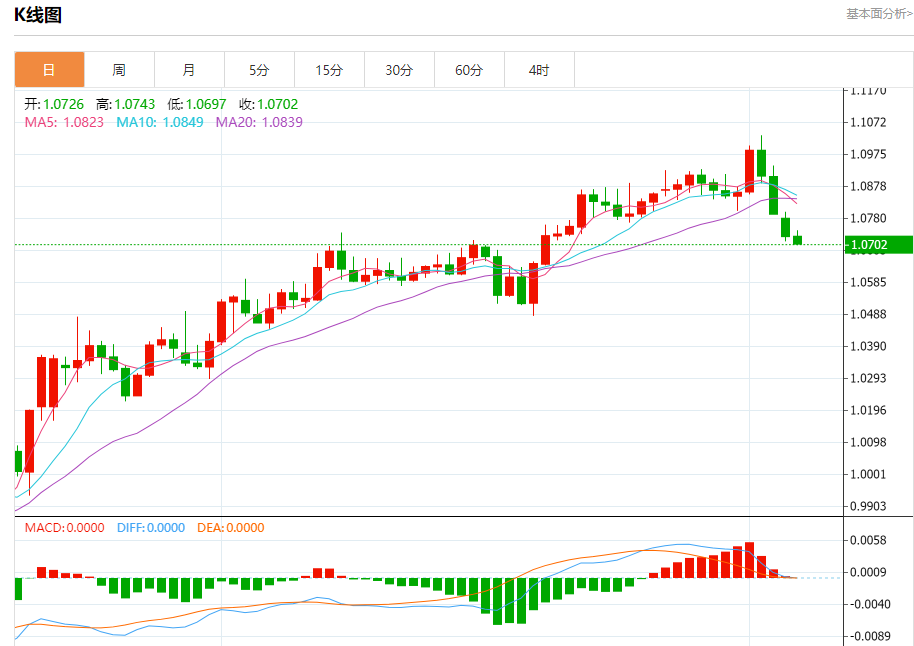Click the MA5: 1.0823 indicator label
Viewport: 914px width, 646px height.
tap(64, 122)
